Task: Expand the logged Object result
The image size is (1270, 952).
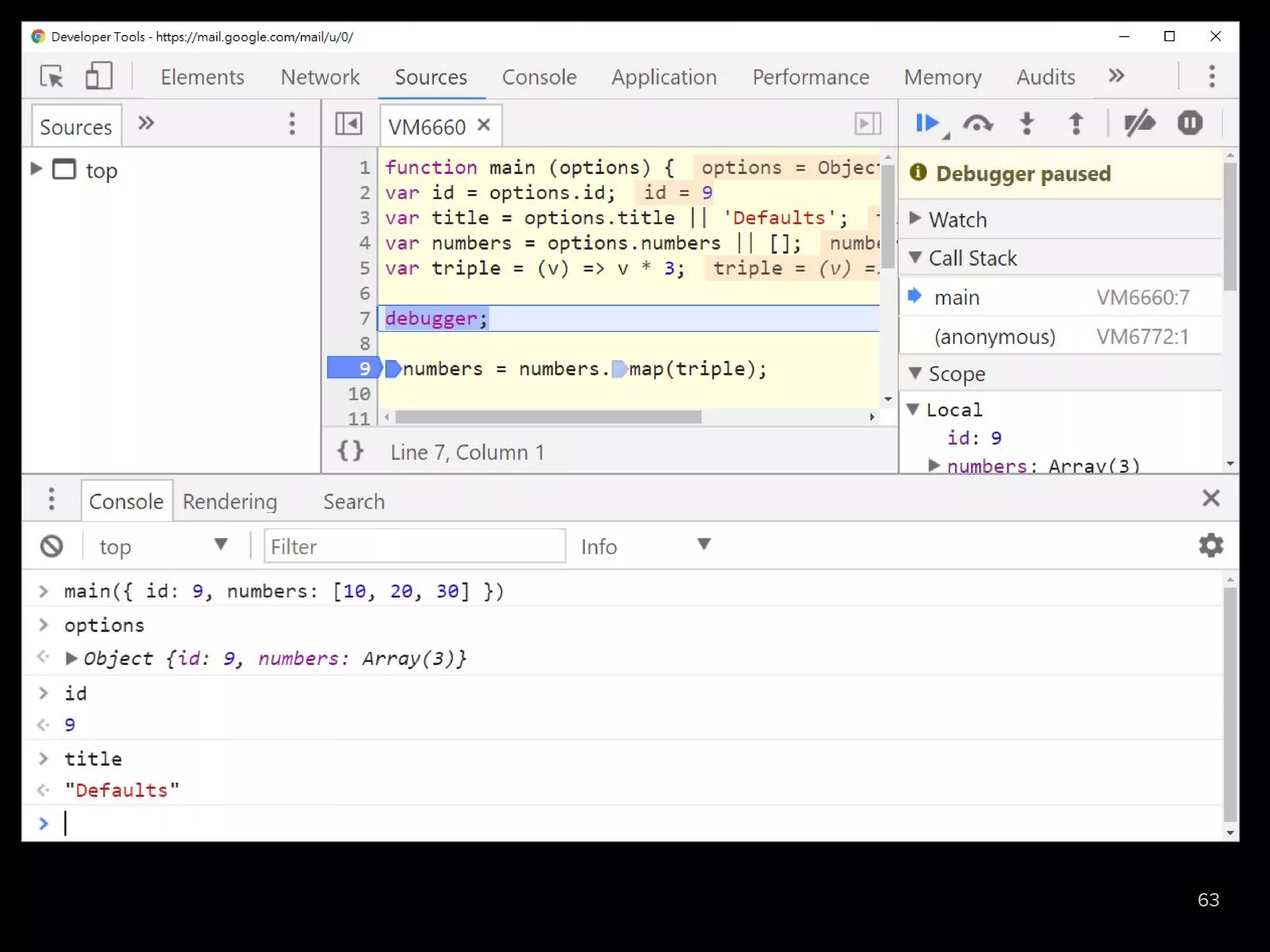Action: pos(71,658)
